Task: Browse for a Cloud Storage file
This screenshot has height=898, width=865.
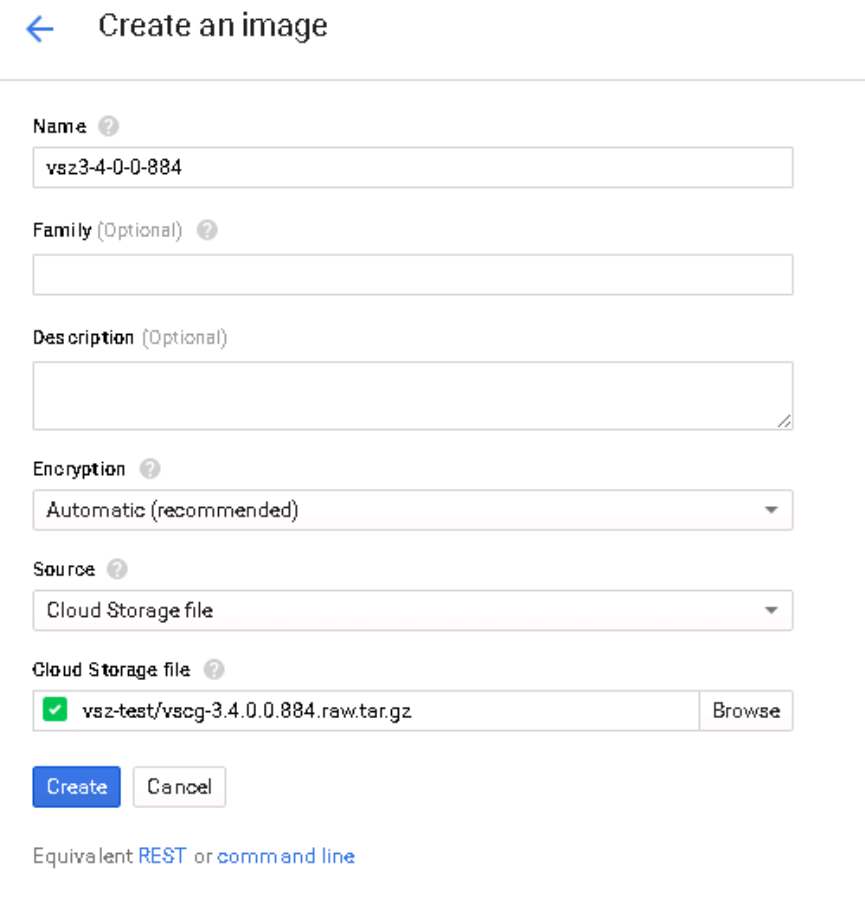Action: (x=745, y=711)
